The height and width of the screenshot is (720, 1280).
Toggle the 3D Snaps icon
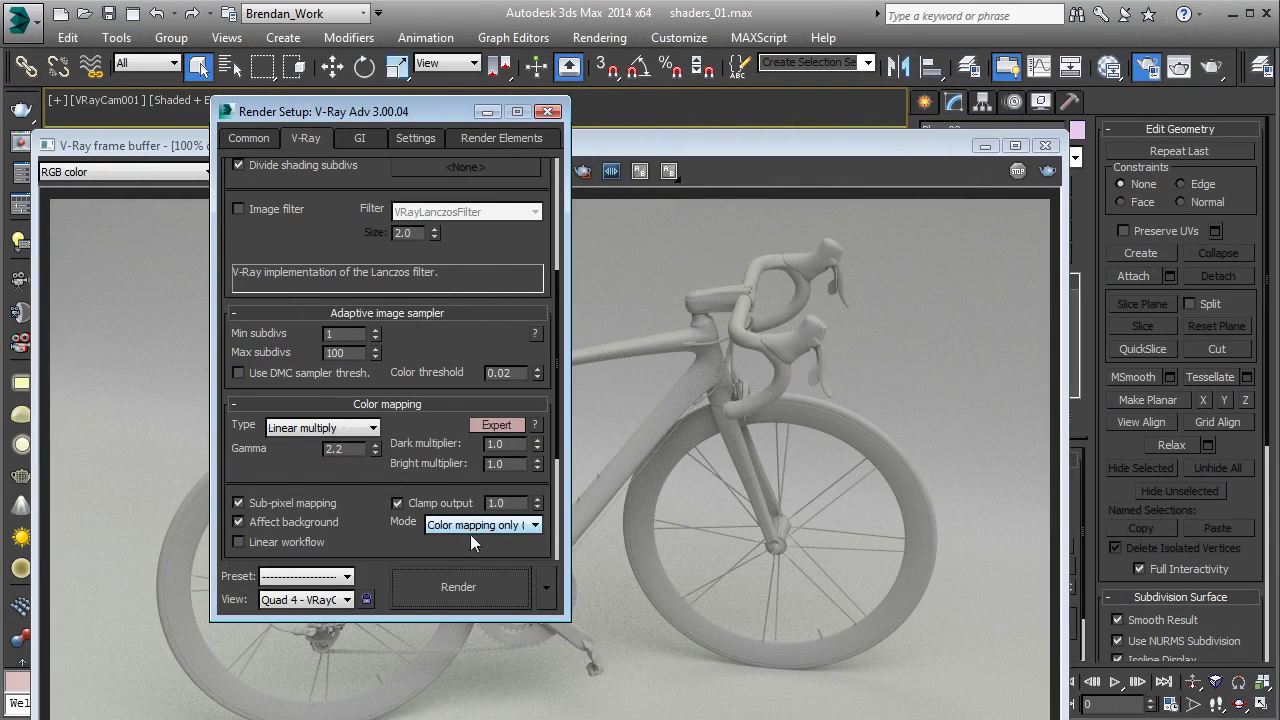click(608, 67)
